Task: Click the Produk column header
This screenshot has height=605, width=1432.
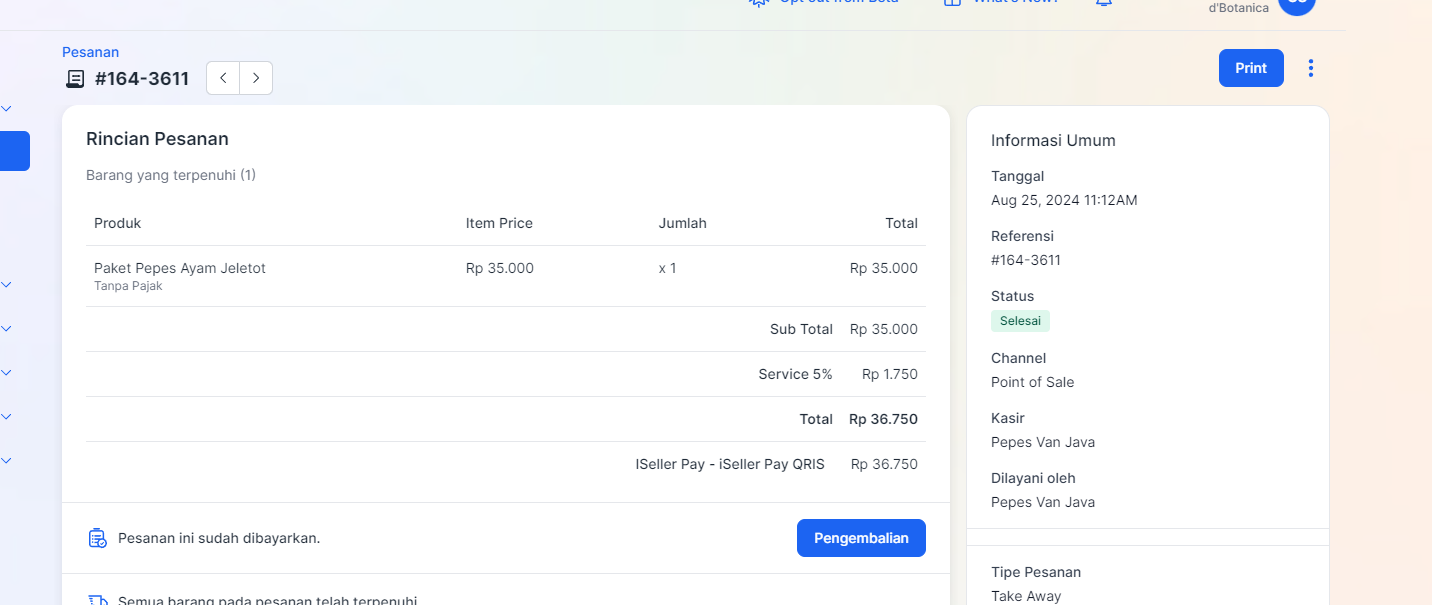Action: (117, 223)
